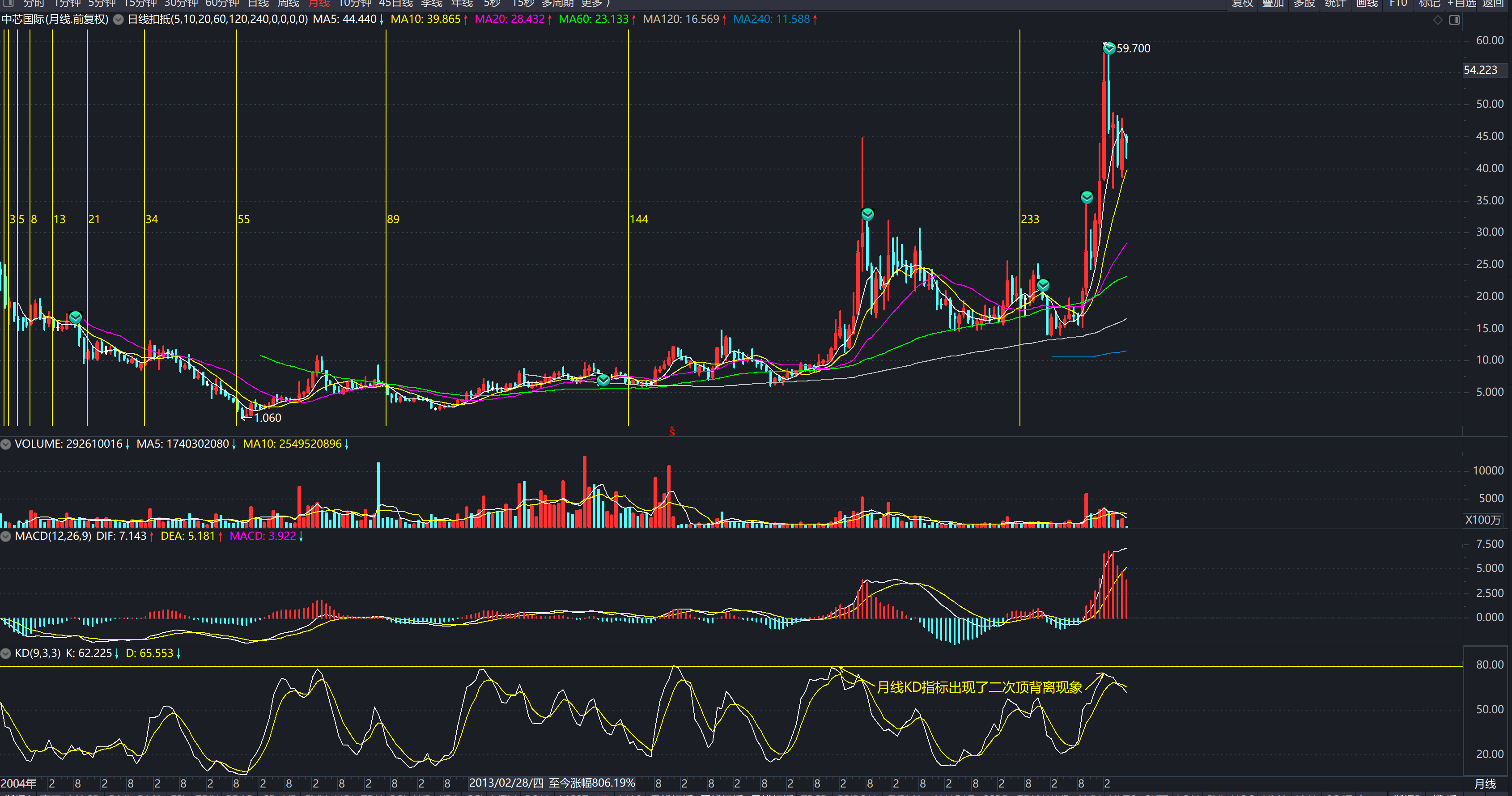1512x796 pixels.
Task: Click the 多股 multi-stock button
Action: [1304, 4]
